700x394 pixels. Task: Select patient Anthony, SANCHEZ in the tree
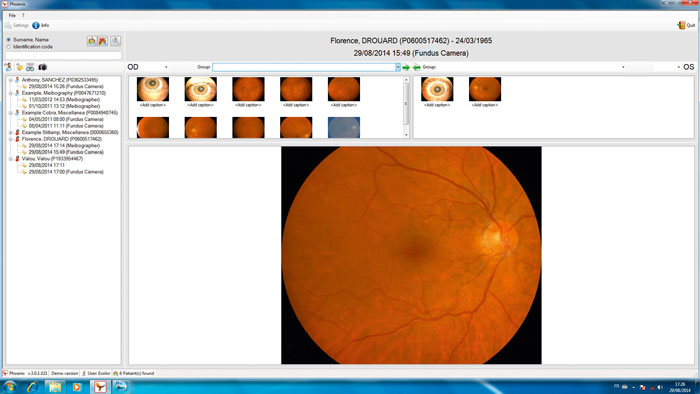coord(60,80)
